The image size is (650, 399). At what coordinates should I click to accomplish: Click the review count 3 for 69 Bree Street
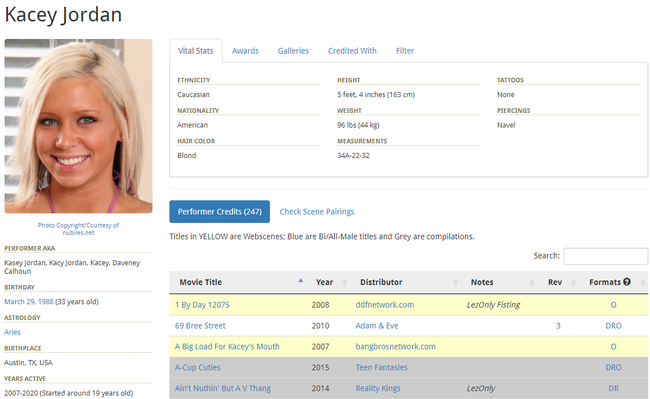(558, 326)
